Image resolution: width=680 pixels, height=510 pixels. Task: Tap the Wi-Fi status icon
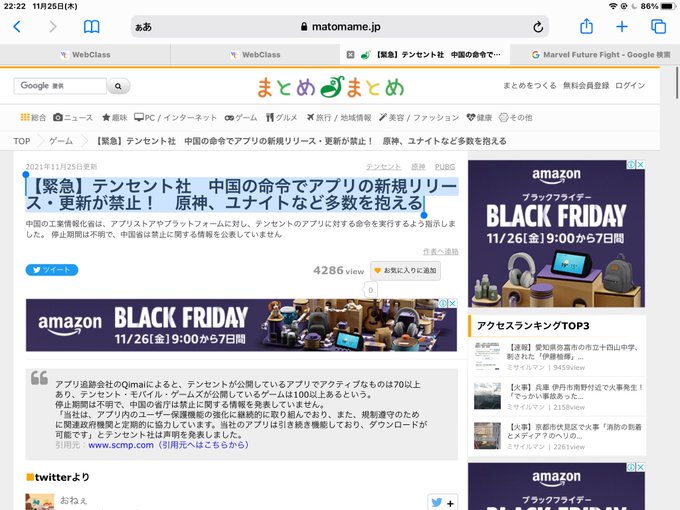point(612,6)
